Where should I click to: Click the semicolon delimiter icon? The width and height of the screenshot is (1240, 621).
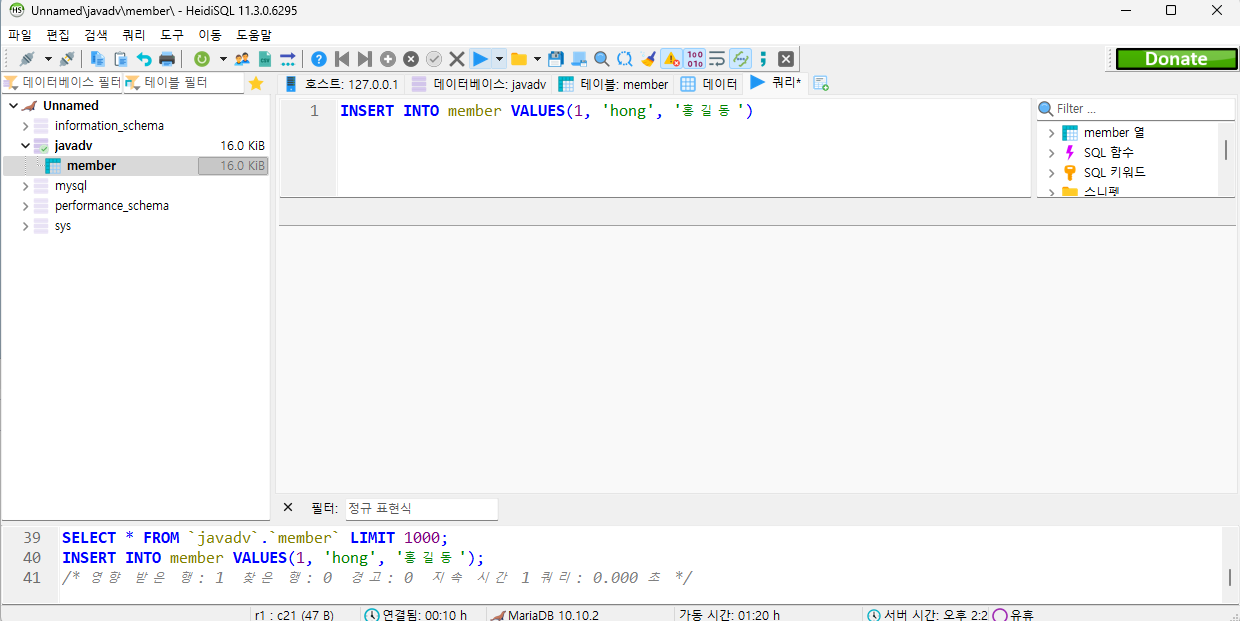coord(763,59)
